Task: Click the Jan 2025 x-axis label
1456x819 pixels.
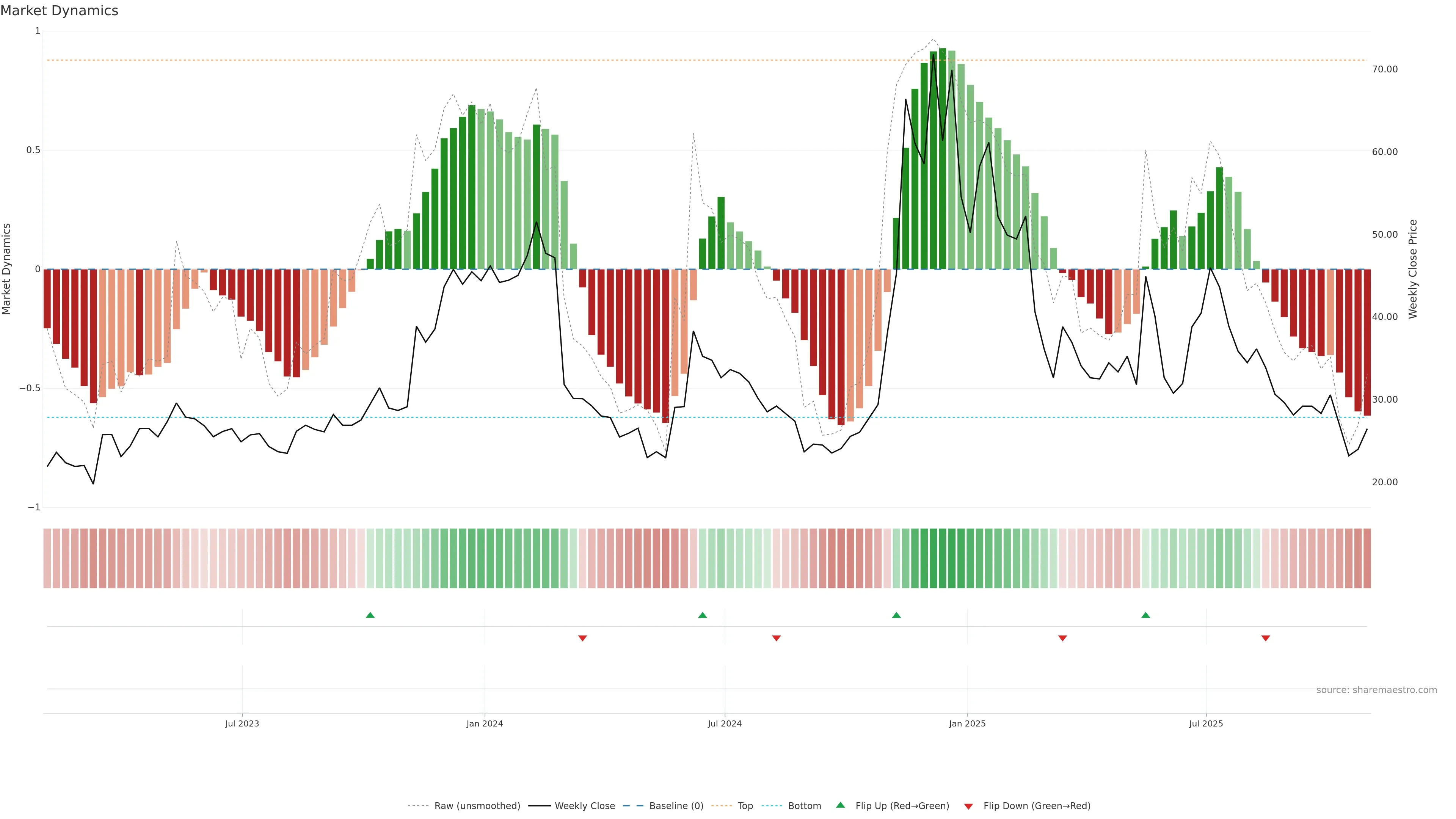Action: pyautogui.click(x=967, y=723)
